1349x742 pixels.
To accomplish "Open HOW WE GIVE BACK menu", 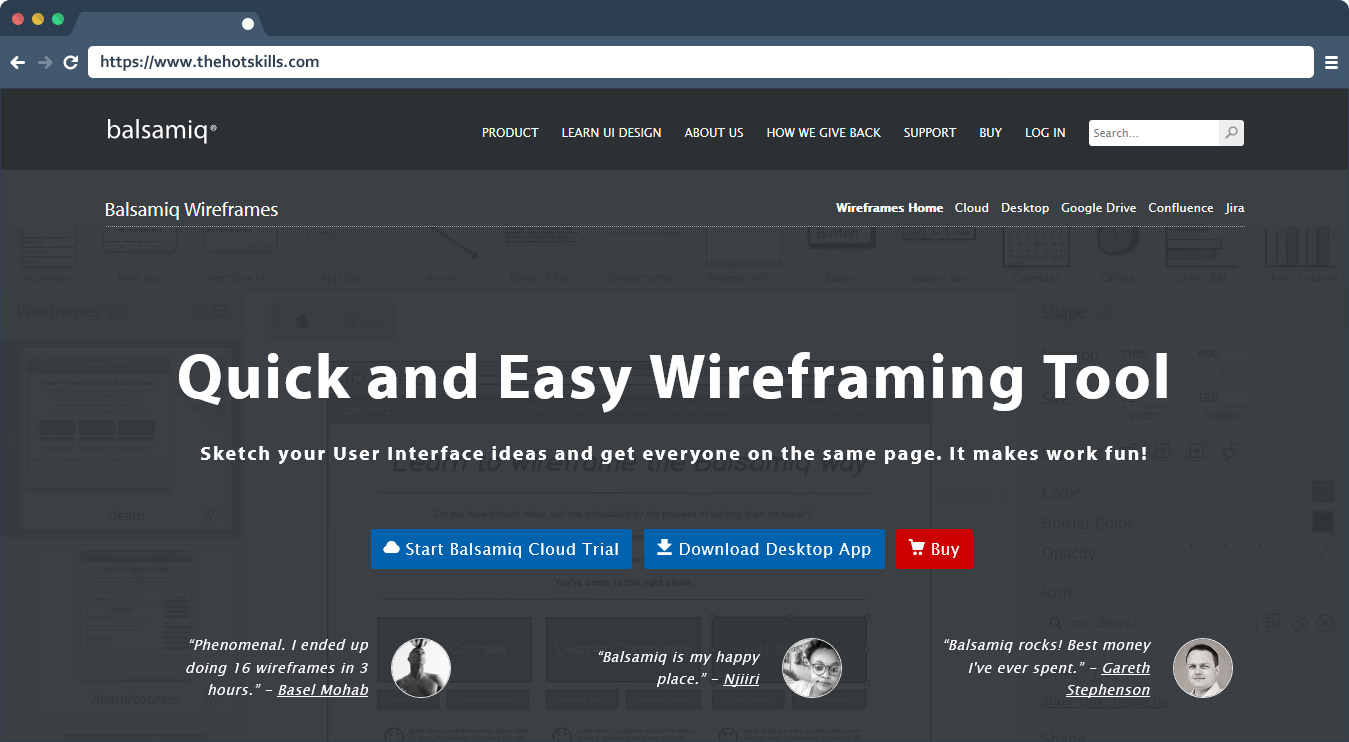I will point(823,133).
